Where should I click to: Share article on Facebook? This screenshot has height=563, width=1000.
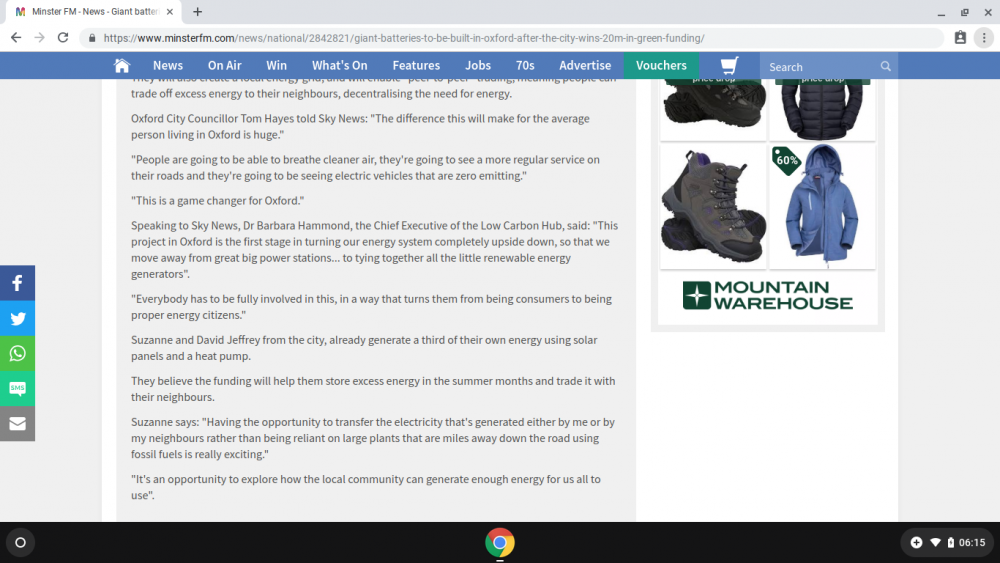point(17,282)
